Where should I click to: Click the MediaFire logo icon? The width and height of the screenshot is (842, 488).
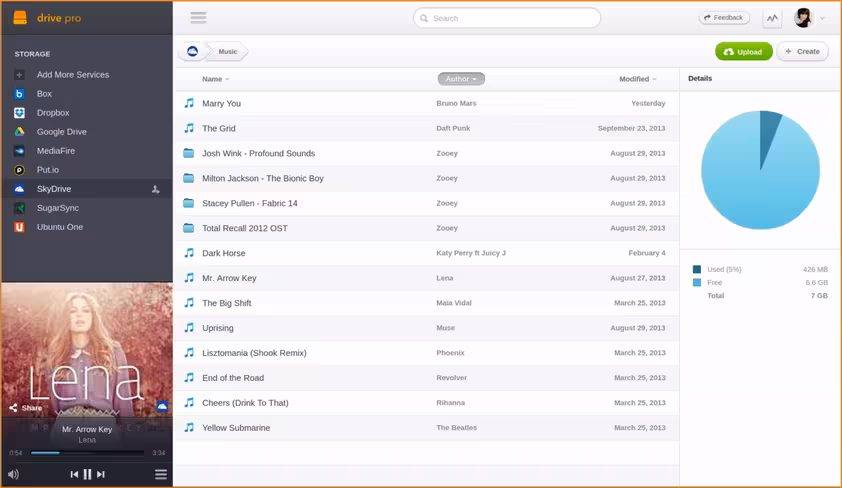19,151
